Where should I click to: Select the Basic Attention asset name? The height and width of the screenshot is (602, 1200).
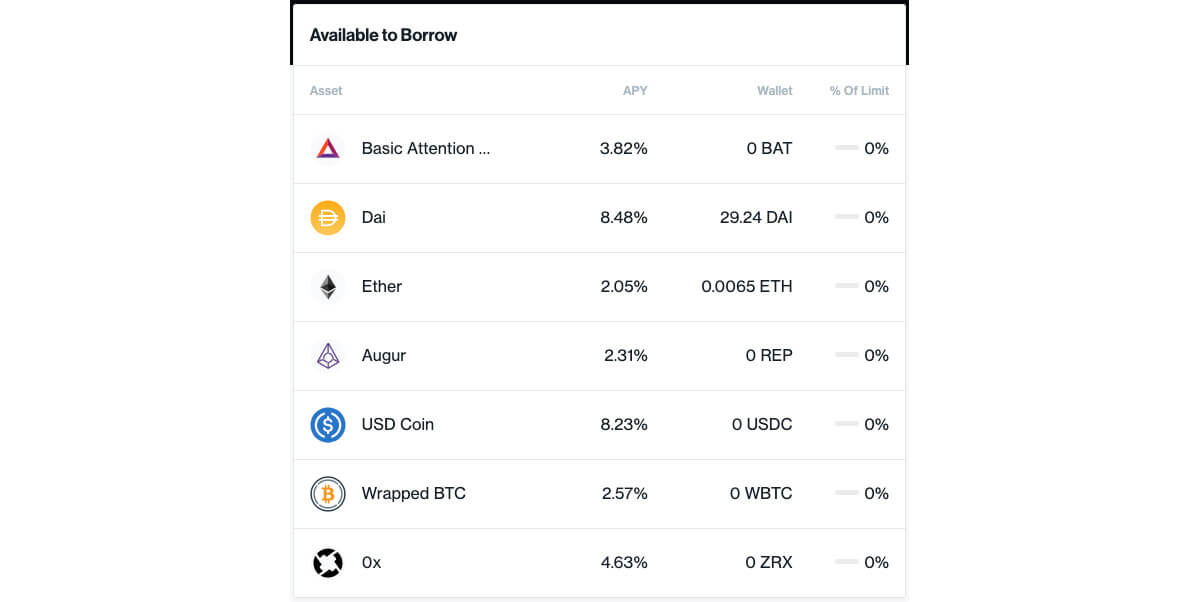coord(426,149)
